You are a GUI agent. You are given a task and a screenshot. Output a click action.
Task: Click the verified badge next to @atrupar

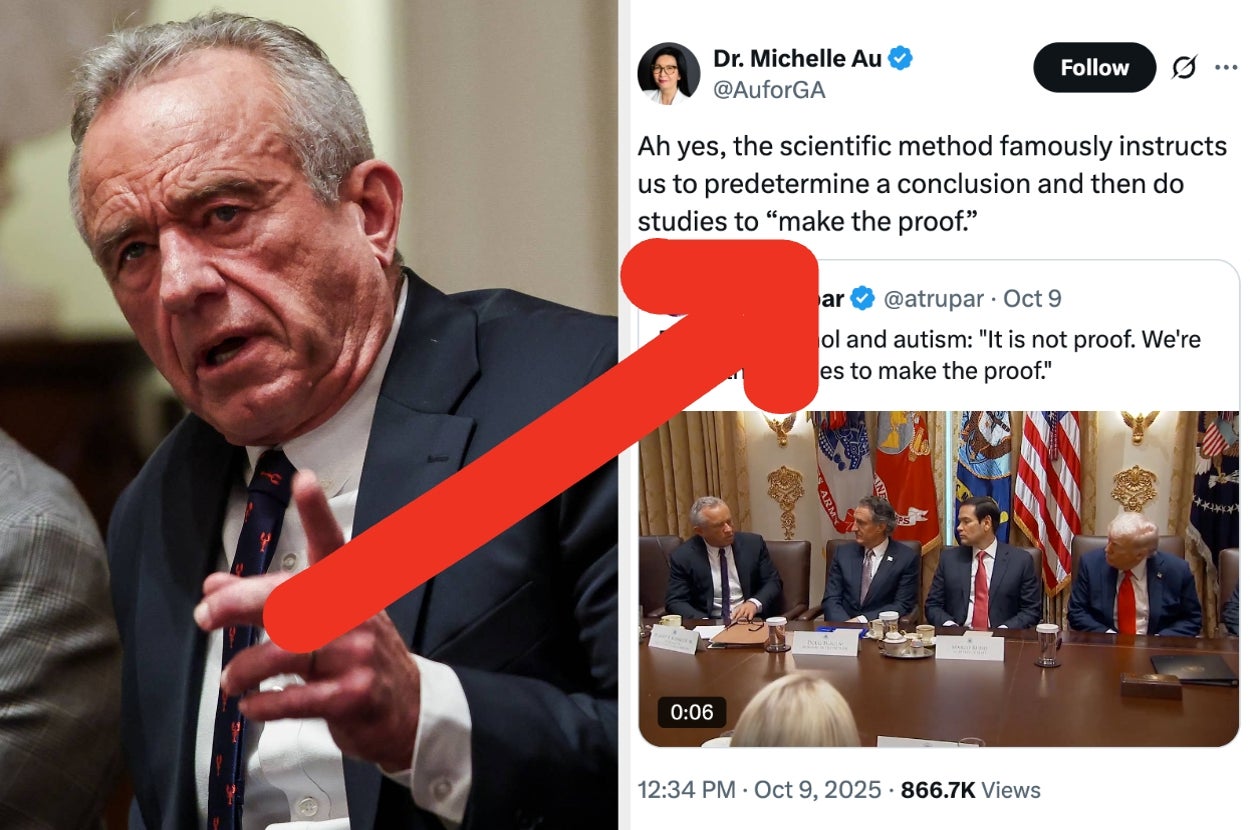862,298
